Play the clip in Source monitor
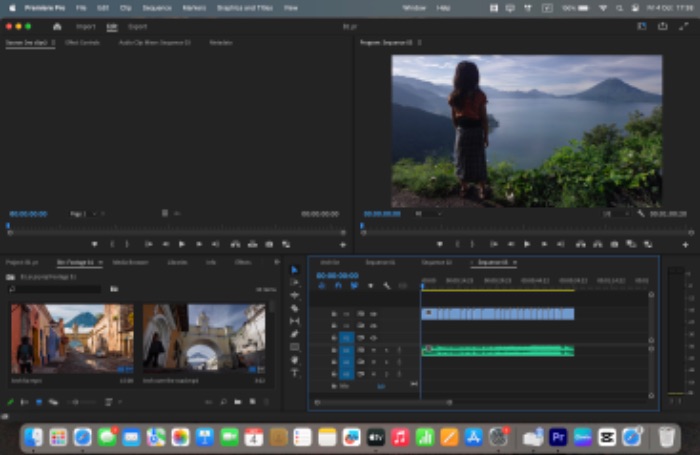Viewport: 700px width, 455px height. 182,244
